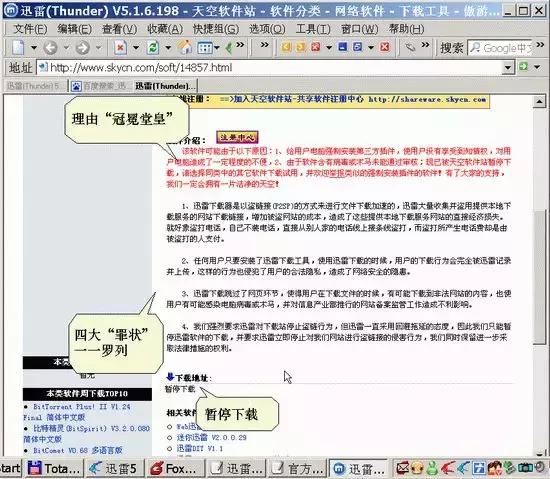
Task: Open the dropdown arrow next to new page icon
Action: (x=34, y=47)
